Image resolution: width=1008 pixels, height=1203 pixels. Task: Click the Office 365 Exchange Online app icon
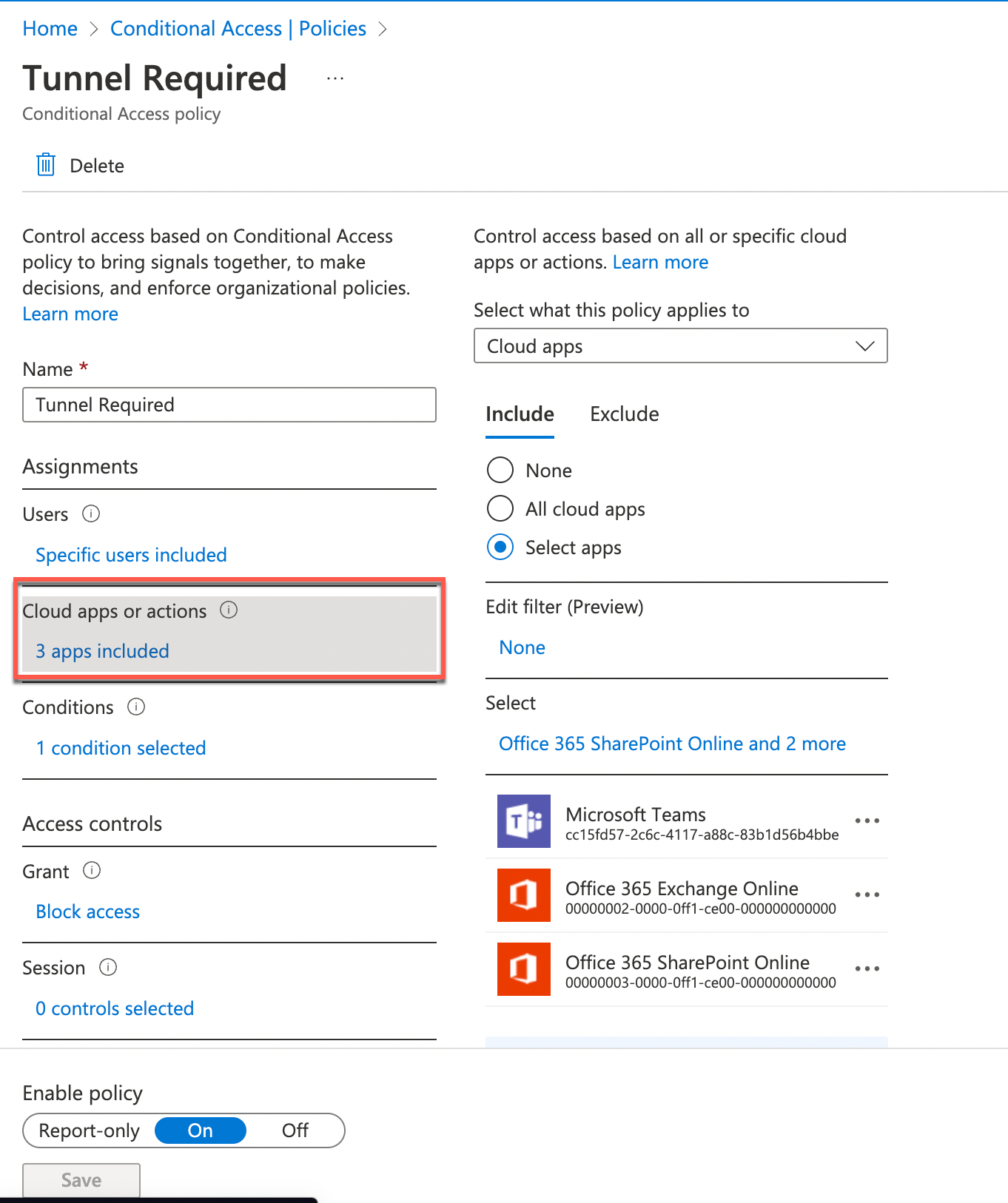(524, 895)
